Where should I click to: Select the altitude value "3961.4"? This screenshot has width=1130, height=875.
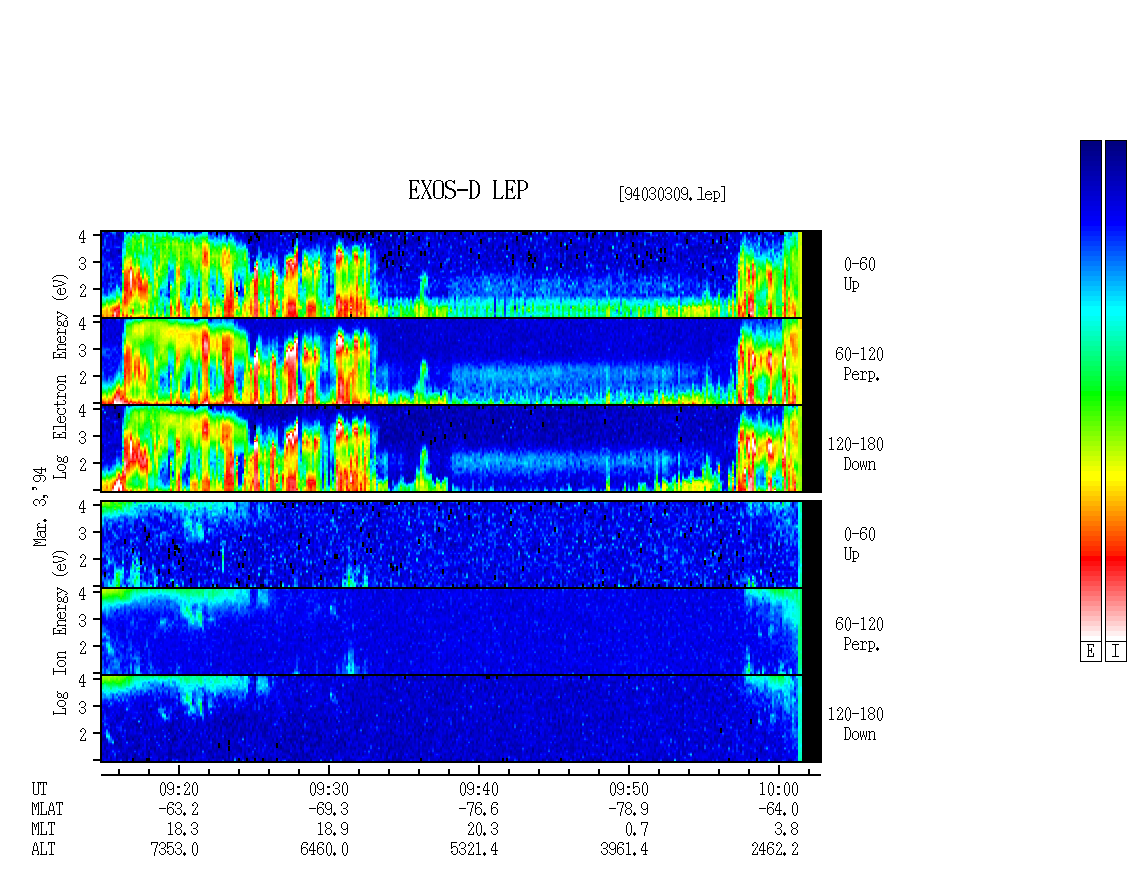tap(624, 850)
